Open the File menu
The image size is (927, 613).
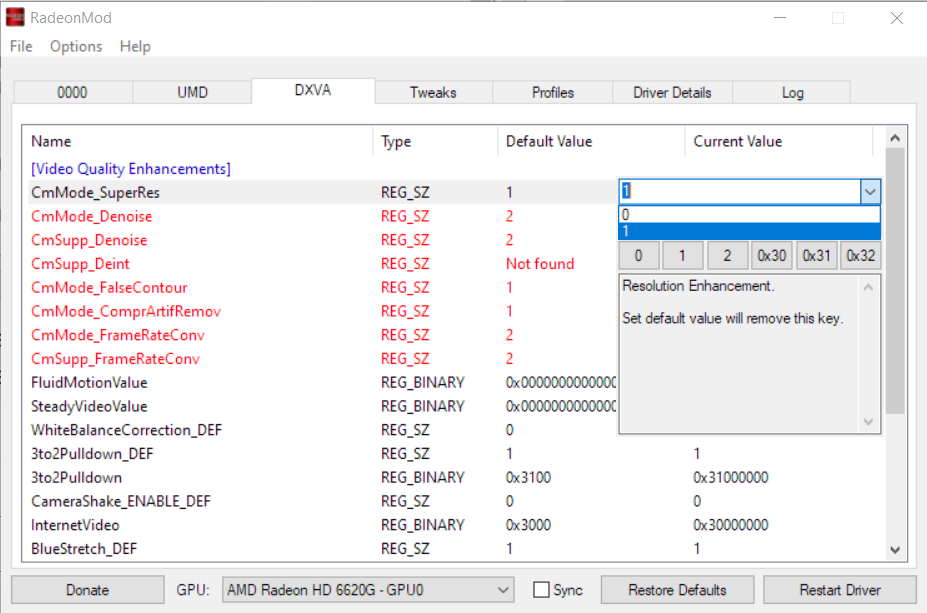point(21,46)
